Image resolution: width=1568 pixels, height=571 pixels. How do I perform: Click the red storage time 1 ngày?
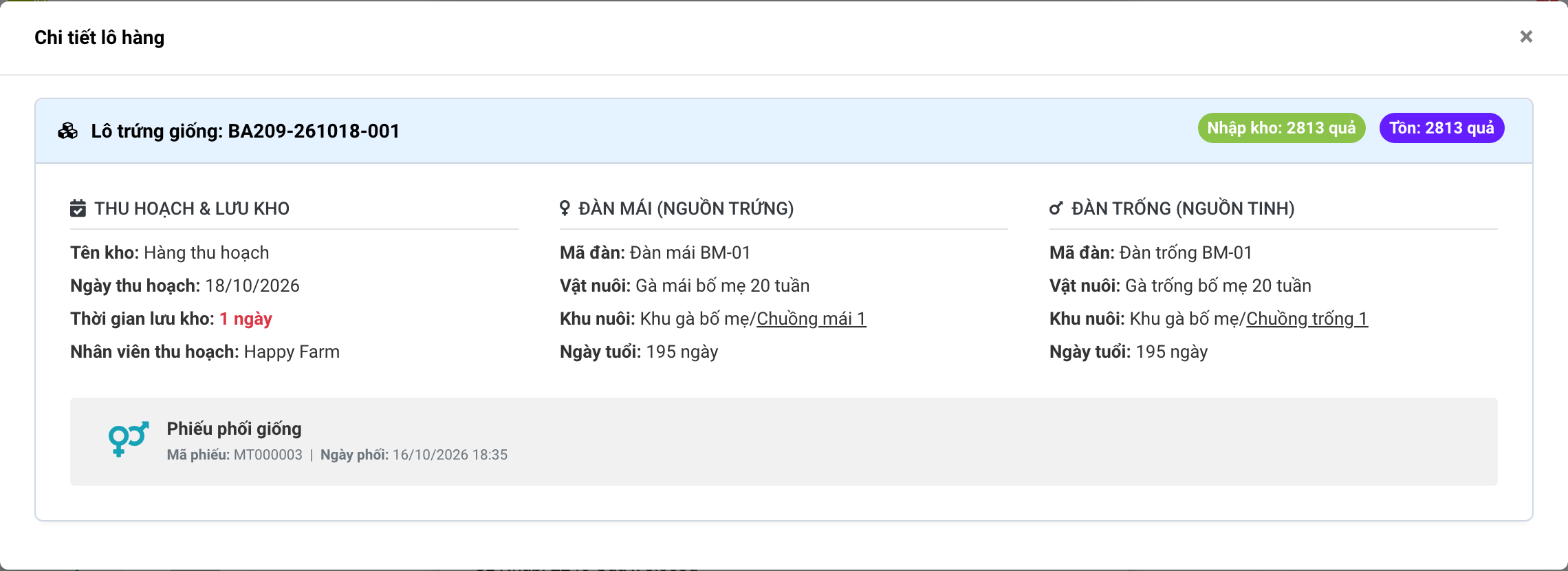click(x=246, y=319)
